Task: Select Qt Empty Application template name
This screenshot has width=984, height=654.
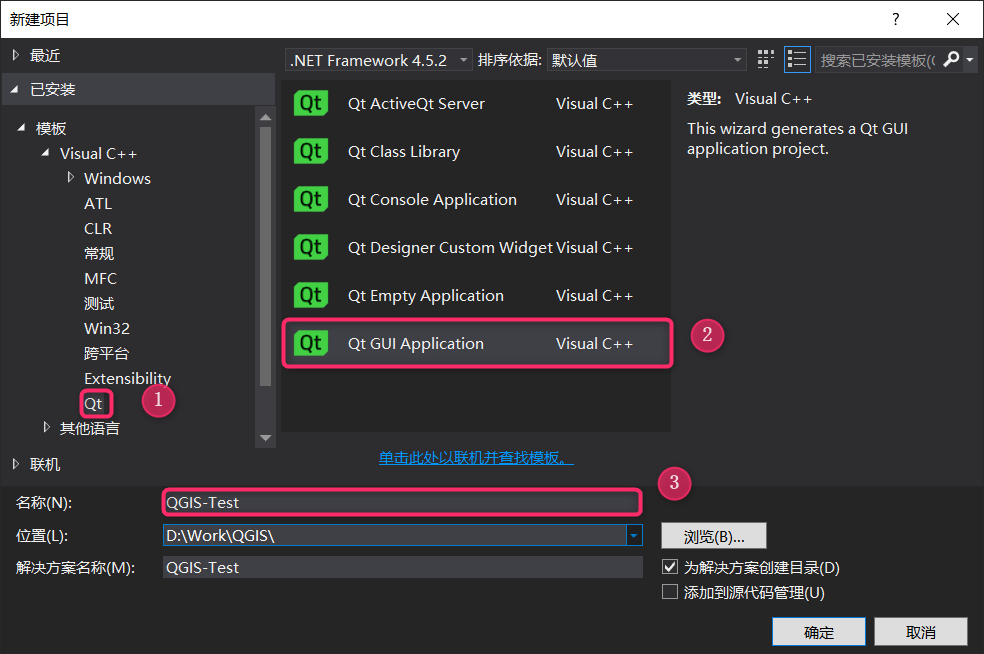Action: pos(425,296)
